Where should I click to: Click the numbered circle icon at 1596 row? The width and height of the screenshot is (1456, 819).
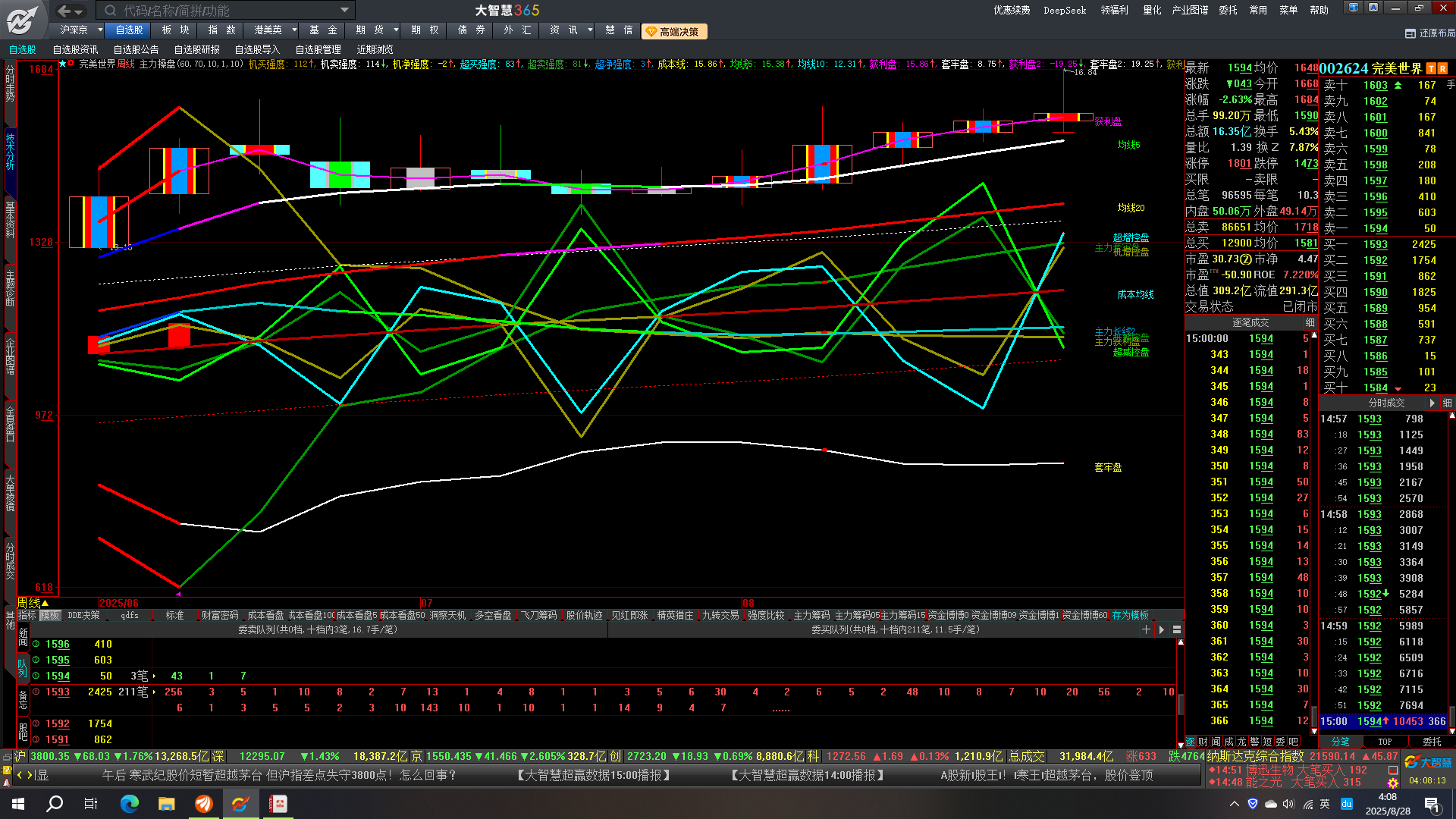click(x=36, y=644)
